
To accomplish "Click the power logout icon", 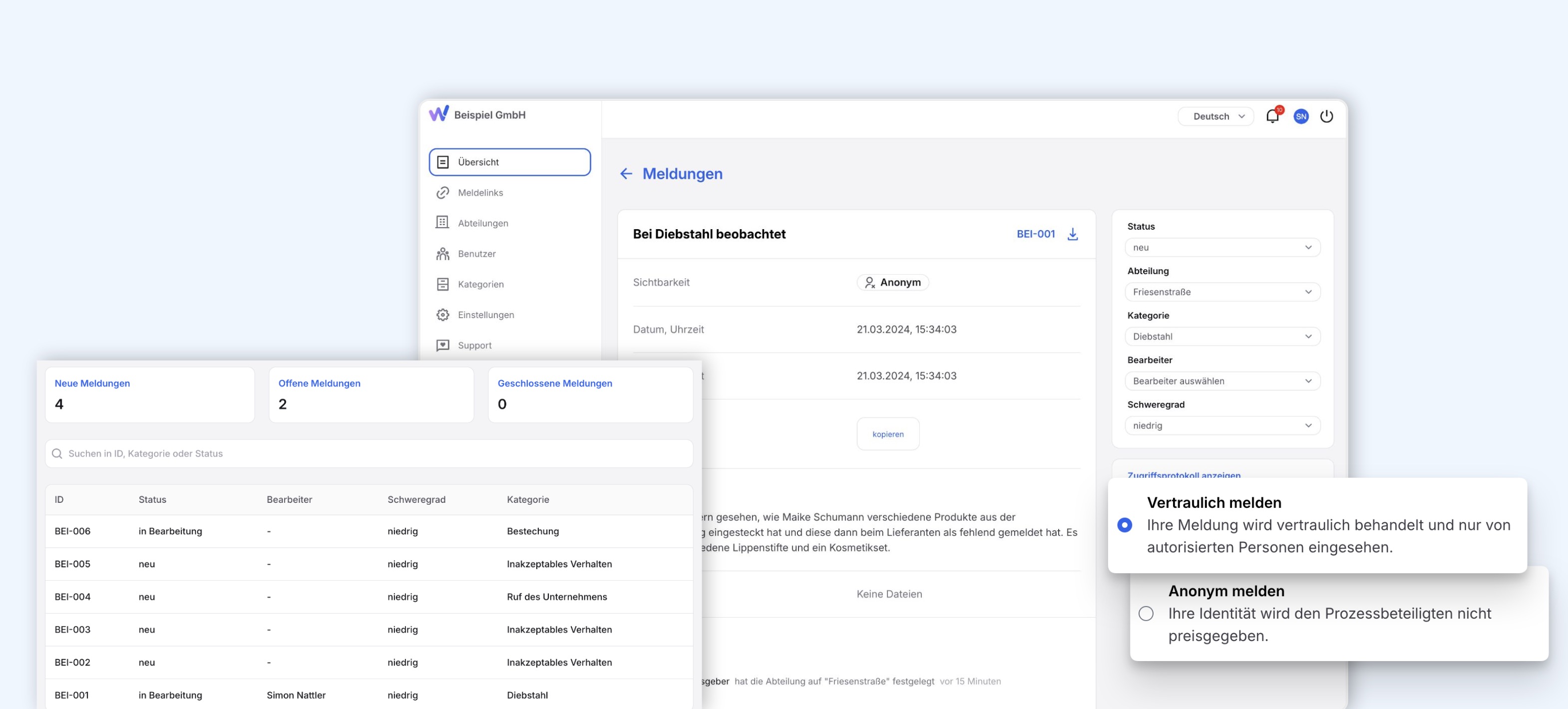I will click(x=1326, y=116).
